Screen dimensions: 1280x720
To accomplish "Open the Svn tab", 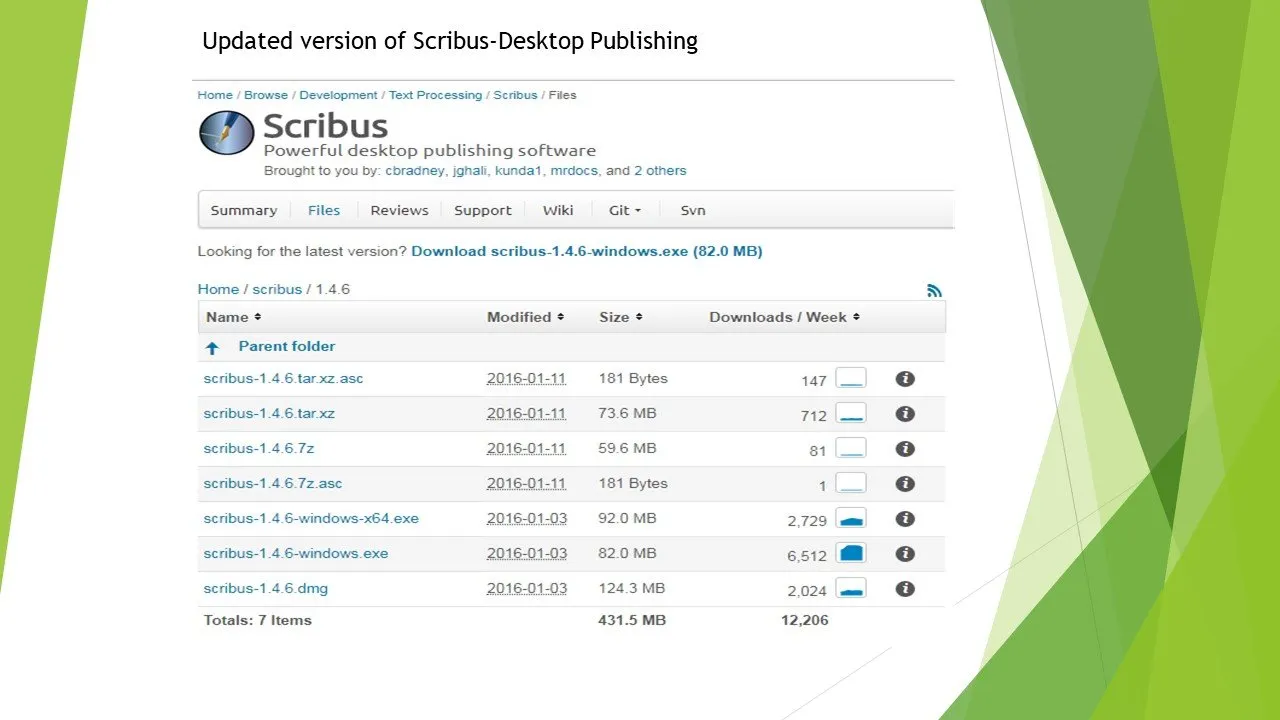I will [x=693, y=210].
